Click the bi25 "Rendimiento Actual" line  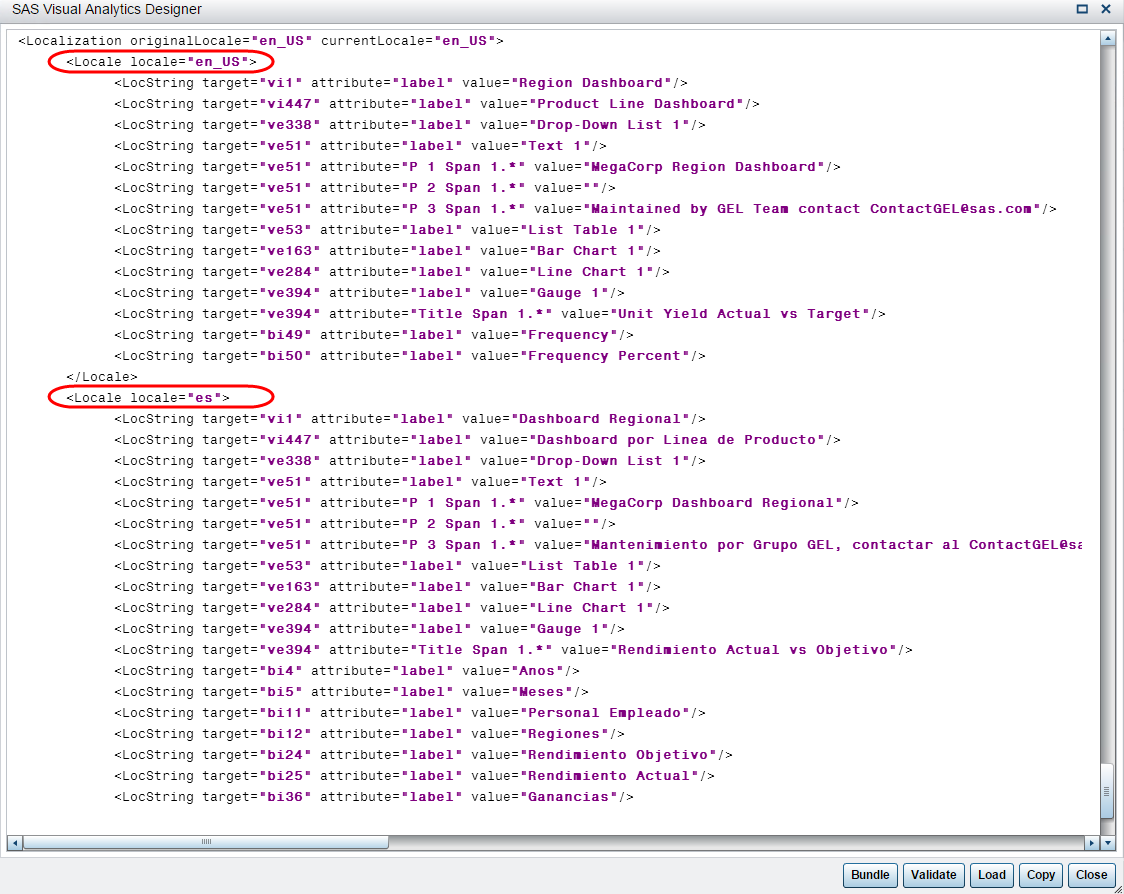(414, 776)
